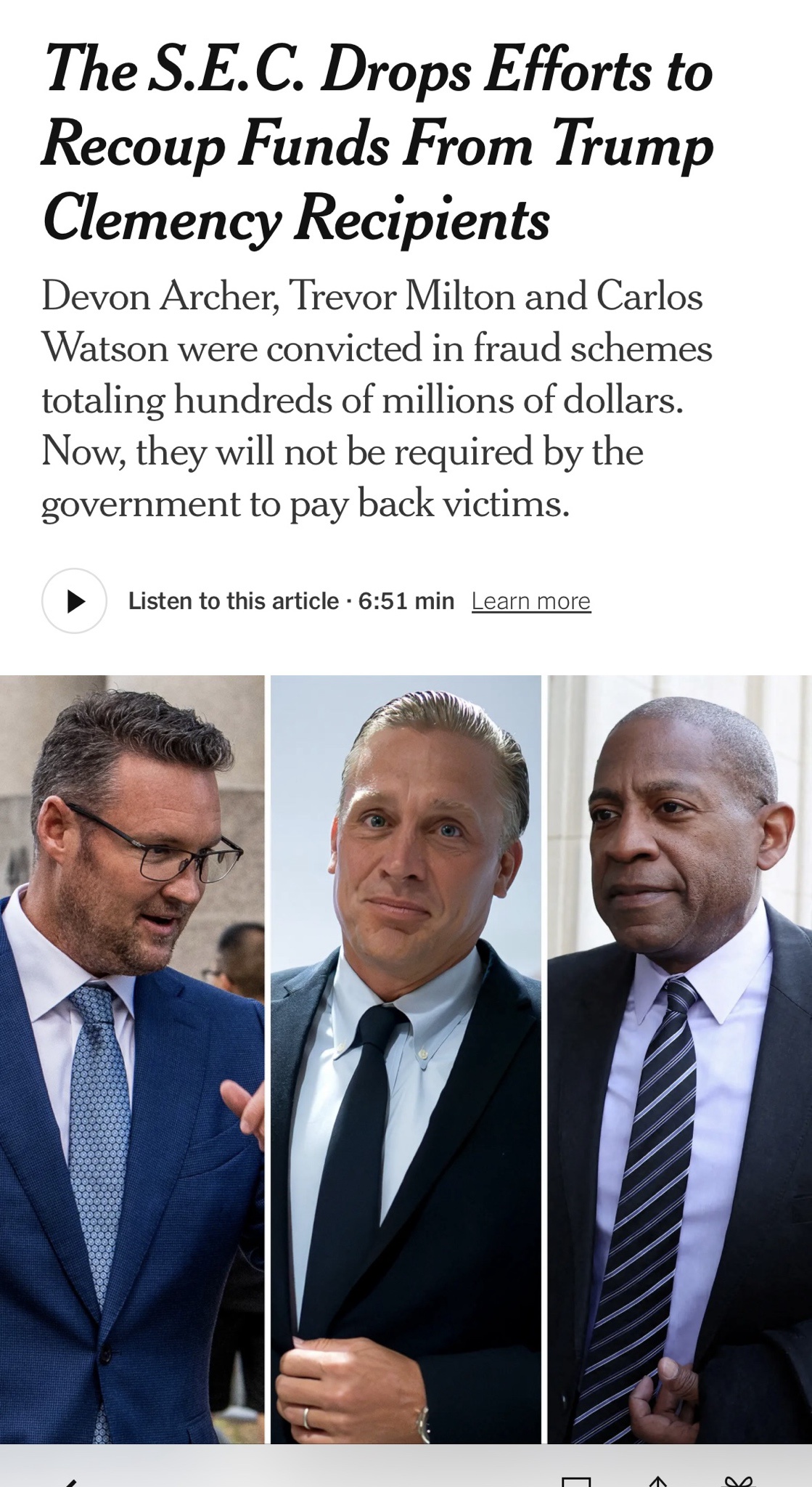This screenshot has width=812, height=1487.
Task: Tap the word 'Trump' in the headline
Action: tap(633, 146)
